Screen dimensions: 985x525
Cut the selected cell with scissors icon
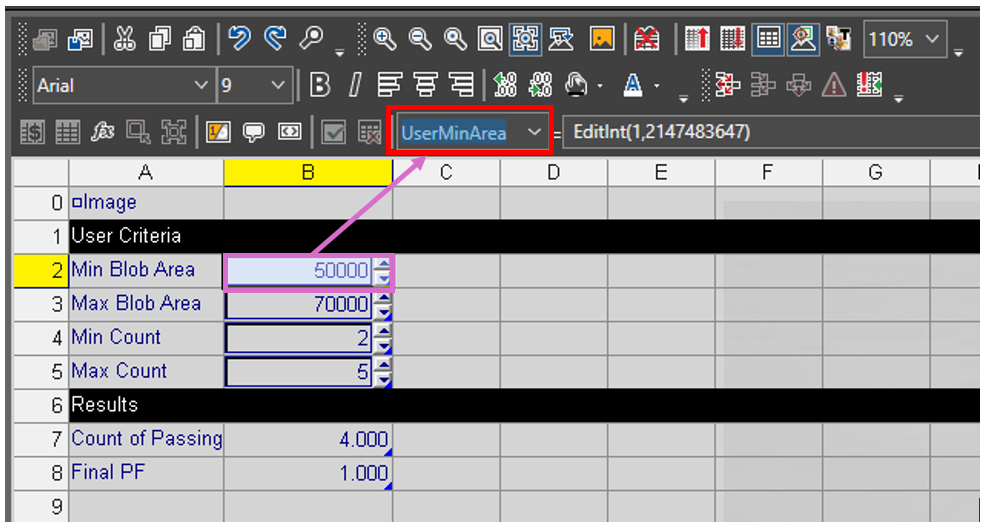pyautogui.click(x=124, y=40)
